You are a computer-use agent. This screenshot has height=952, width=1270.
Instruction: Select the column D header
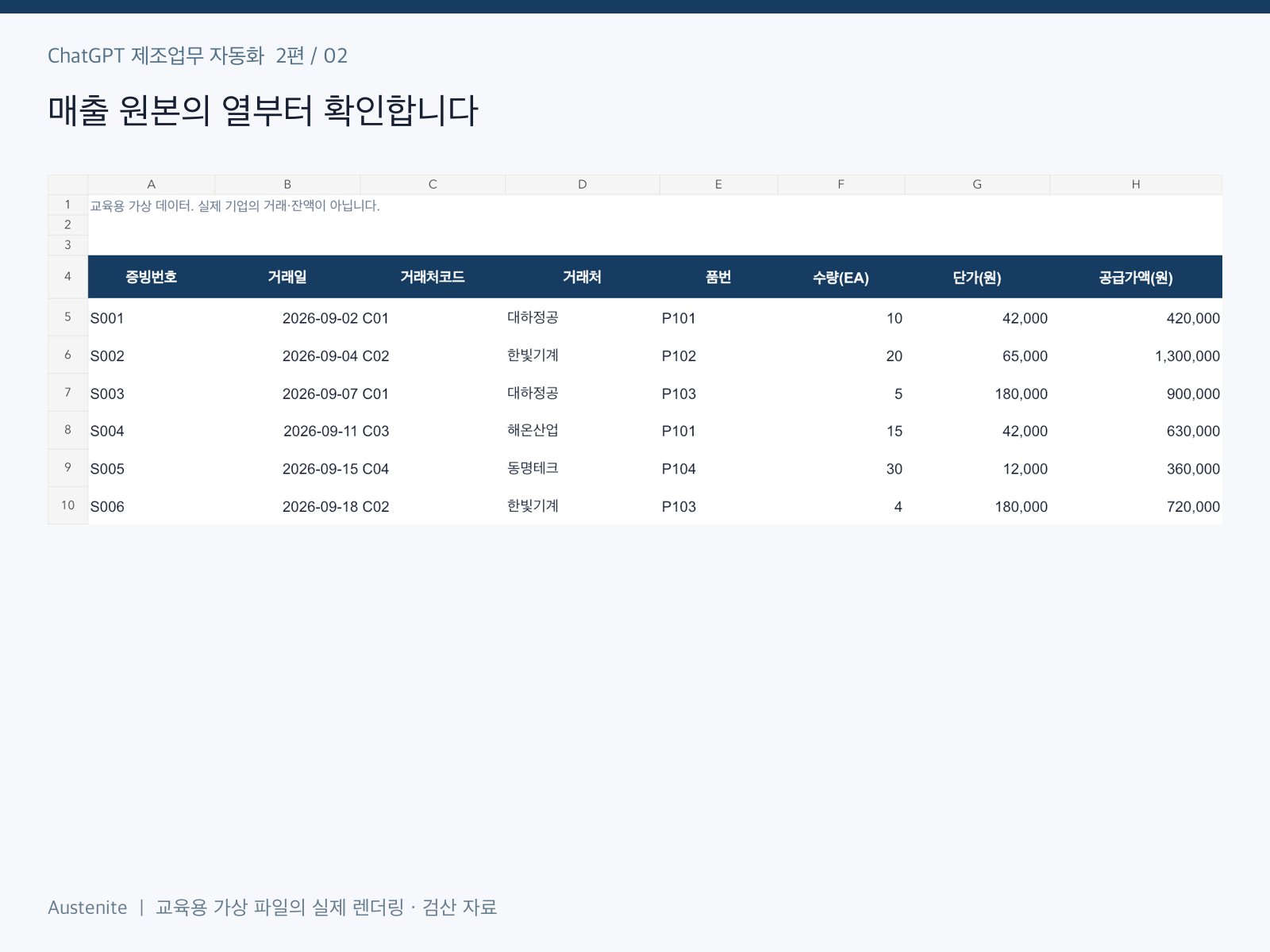583,184
